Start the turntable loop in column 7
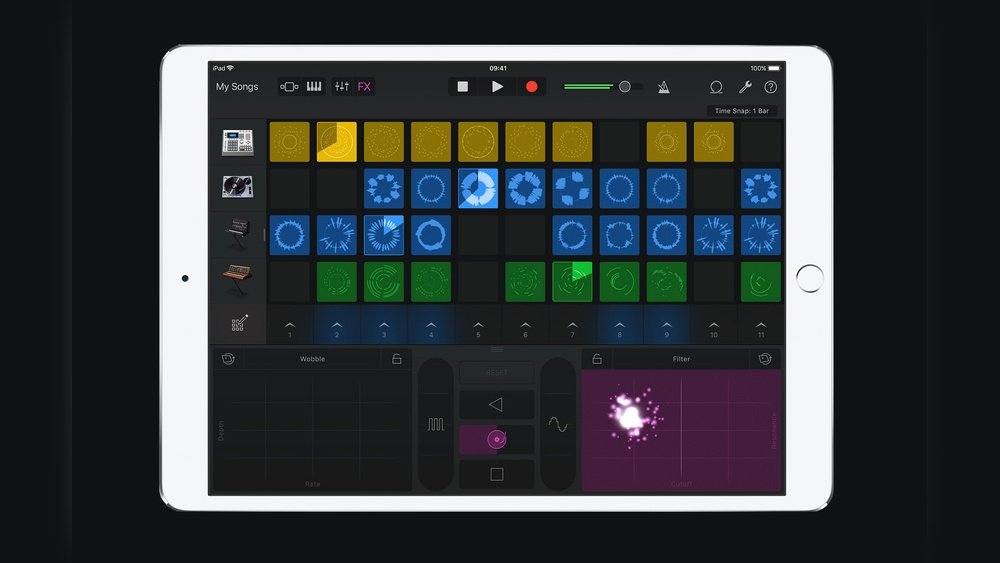1000x563 pixels. pos(572,188)
